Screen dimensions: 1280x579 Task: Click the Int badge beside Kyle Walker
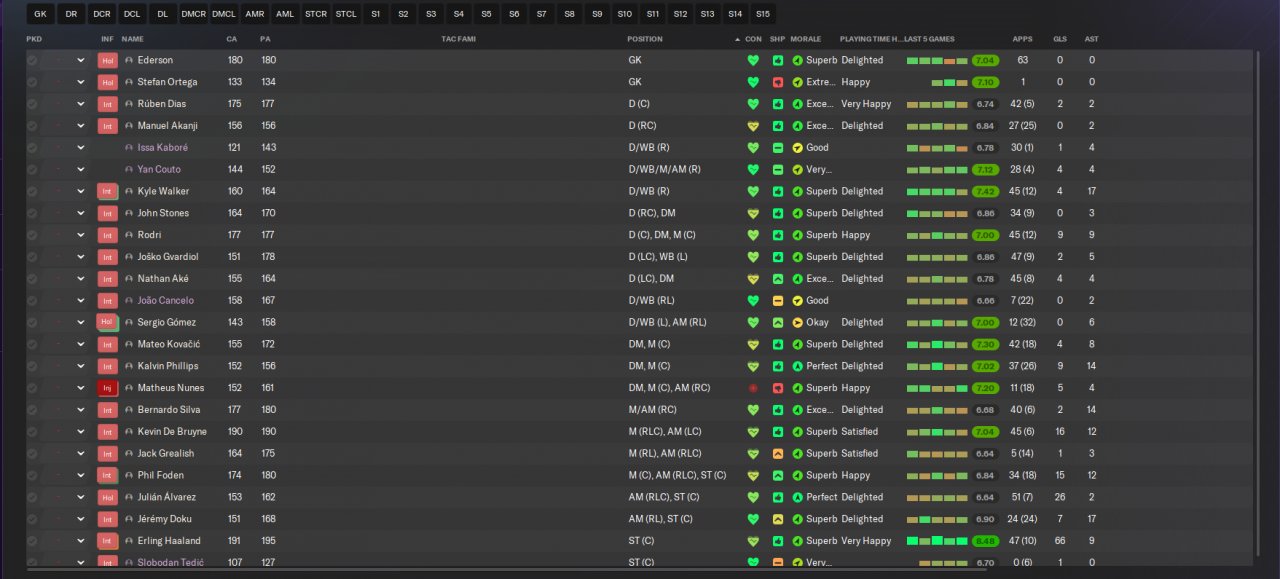pos(108,191)
